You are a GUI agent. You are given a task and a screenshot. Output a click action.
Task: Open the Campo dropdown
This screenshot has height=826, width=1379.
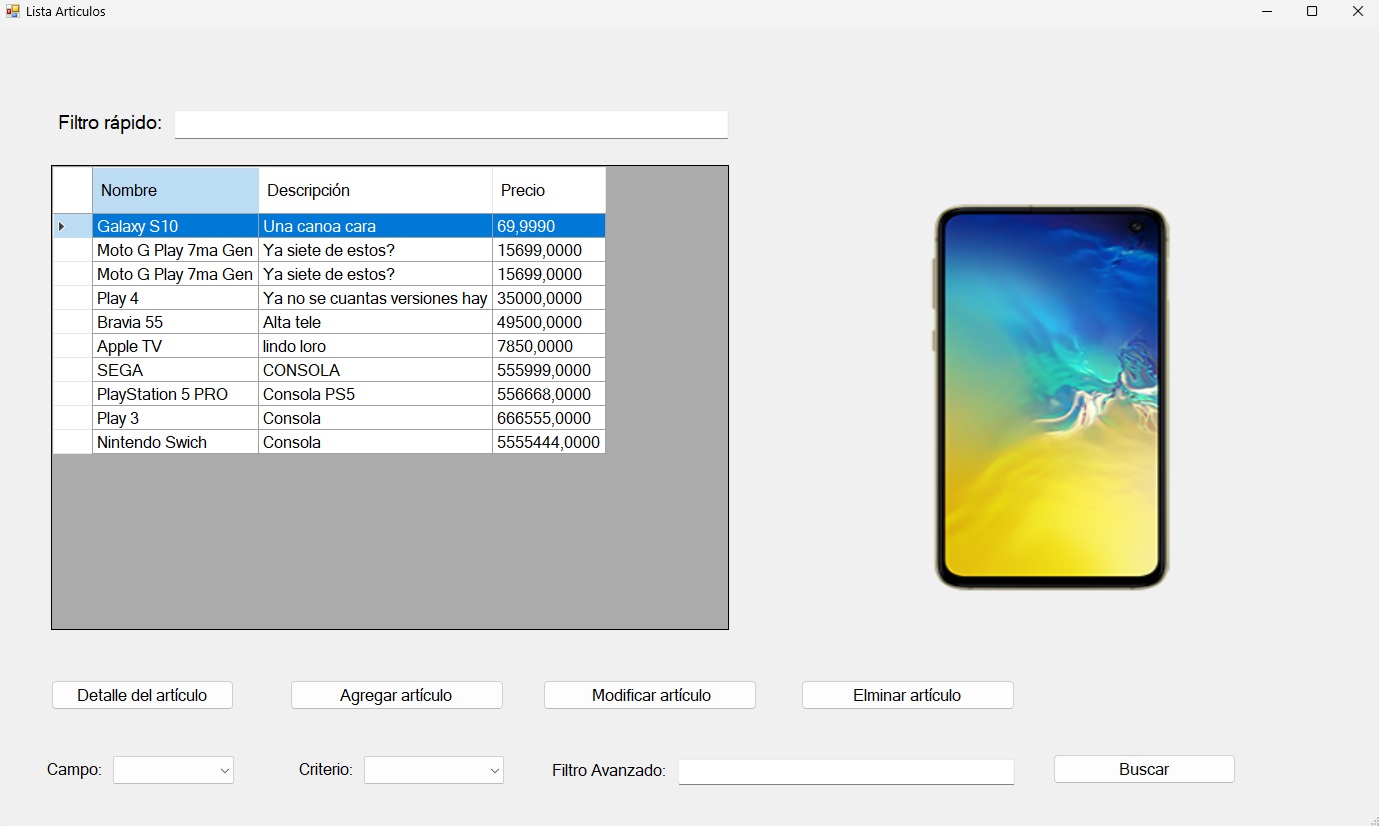(x=173, y=770)
